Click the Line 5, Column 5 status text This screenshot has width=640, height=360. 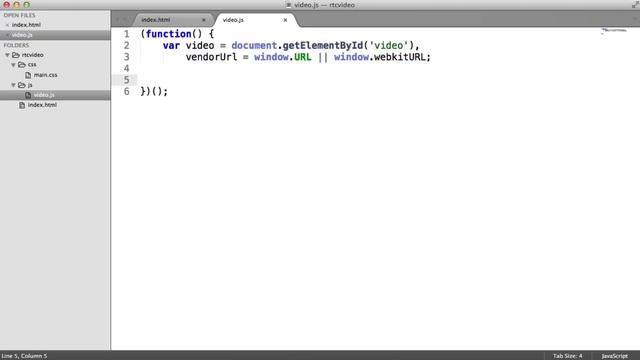pos(24,356)
